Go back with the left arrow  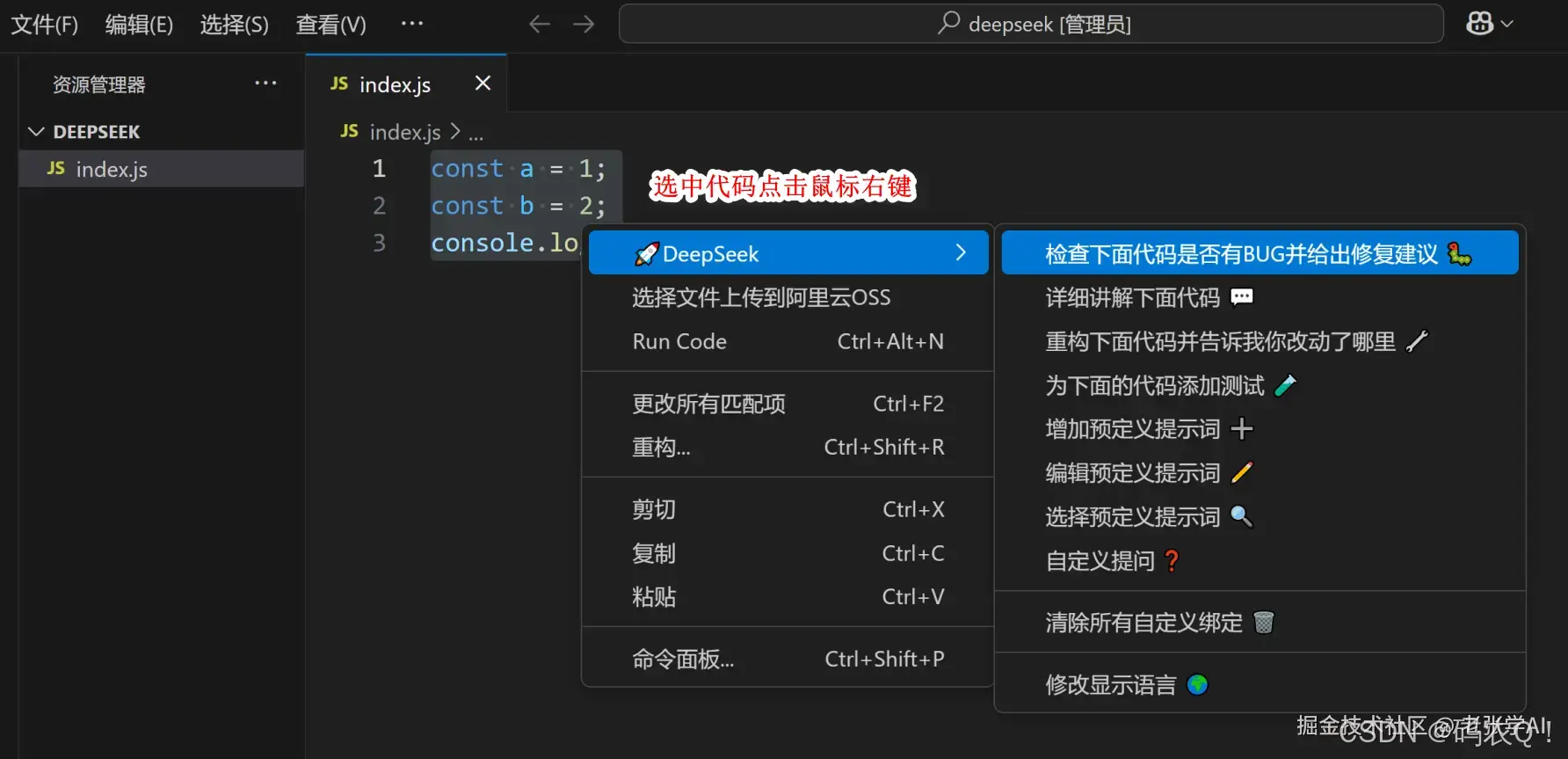tap(540, 25)
